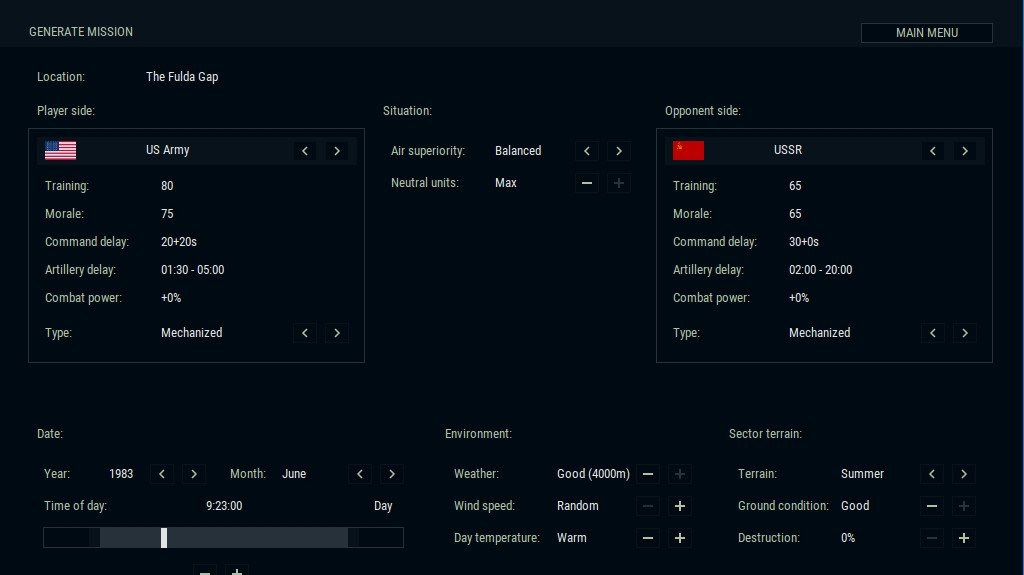
Task: Lower day temperature with the minus button
Action: 649,538
